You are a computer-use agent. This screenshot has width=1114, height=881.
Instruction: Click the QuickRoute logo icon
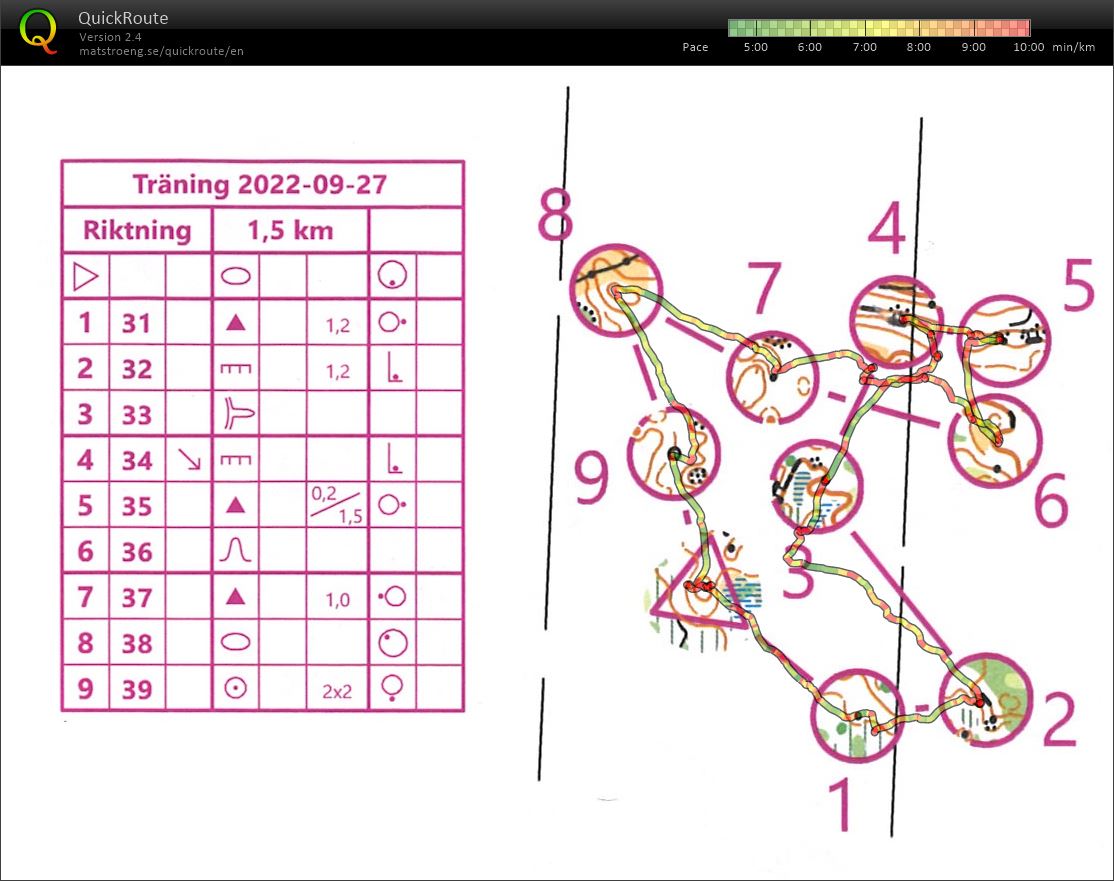pos(39,30)
